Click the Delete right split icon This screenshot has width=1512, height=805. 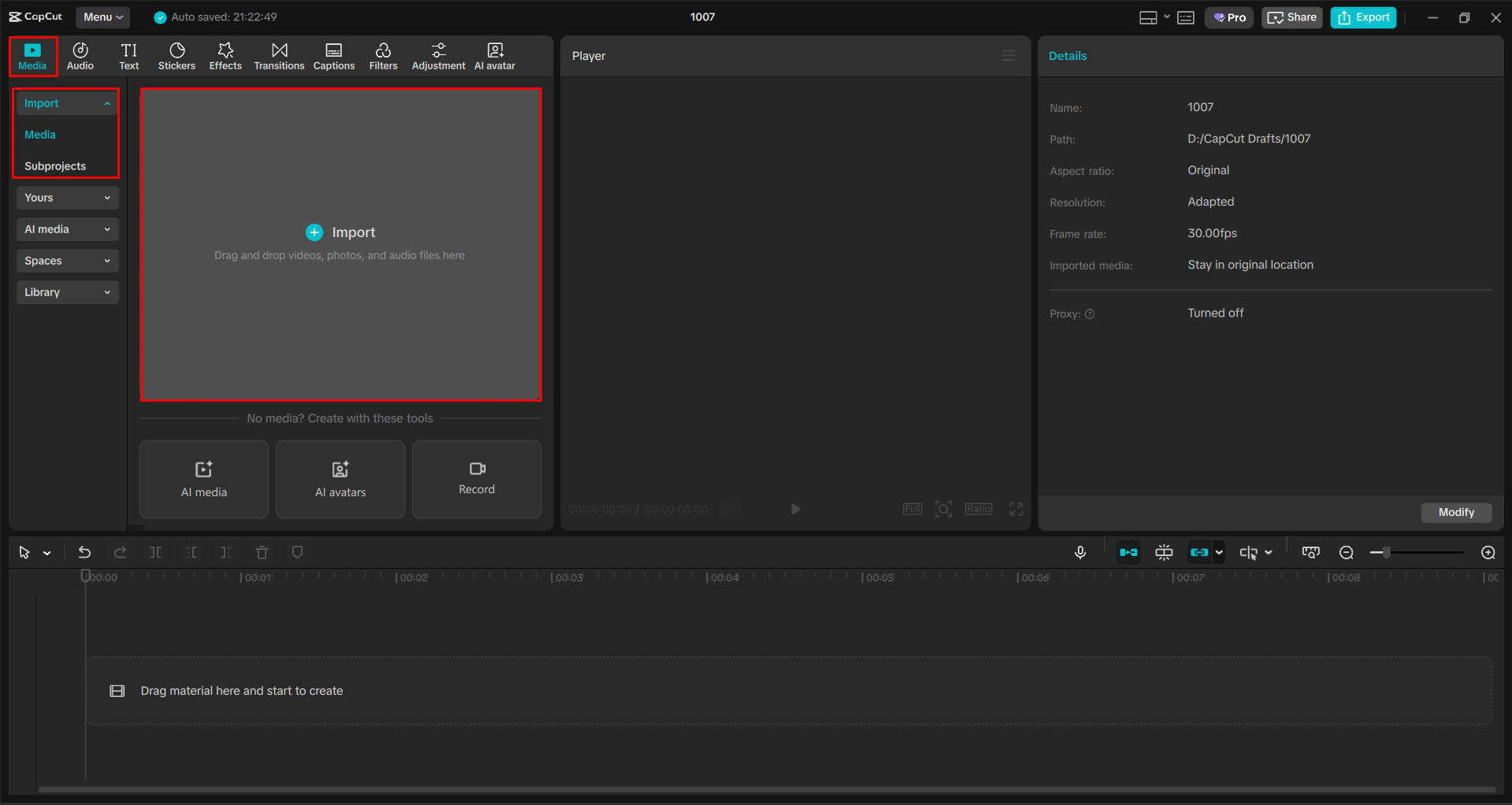(x=226, y=552)
